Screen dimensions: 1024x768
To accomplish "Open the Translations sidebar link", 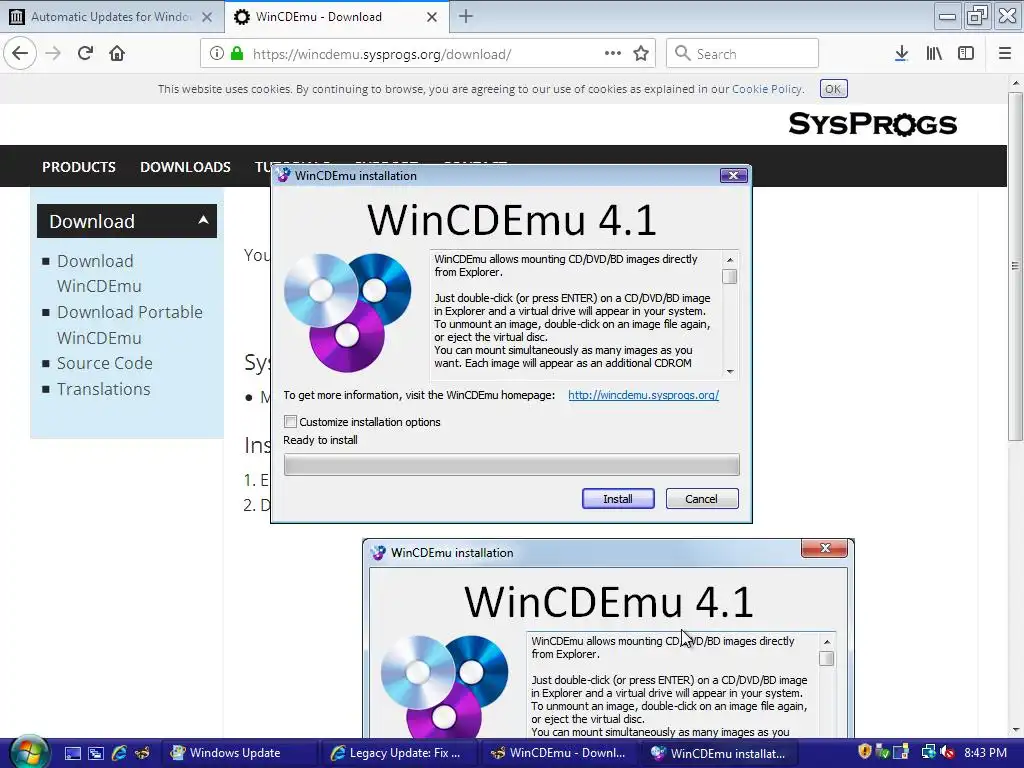I will tap(103, 389).
